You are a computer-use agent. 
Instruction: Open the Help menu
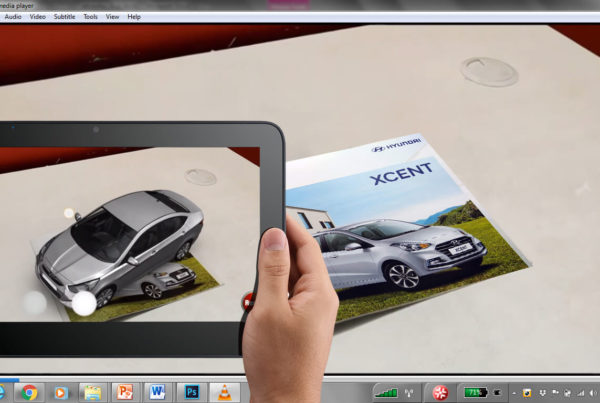click(x=134, y=17)
